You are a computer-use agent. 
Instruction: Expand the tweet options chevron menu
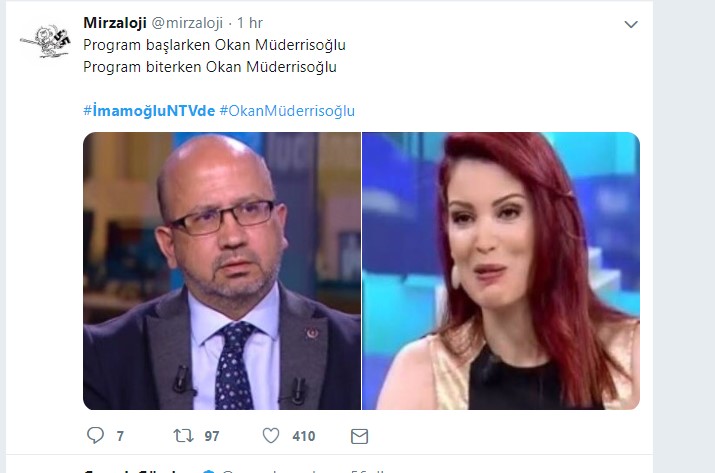631,24
